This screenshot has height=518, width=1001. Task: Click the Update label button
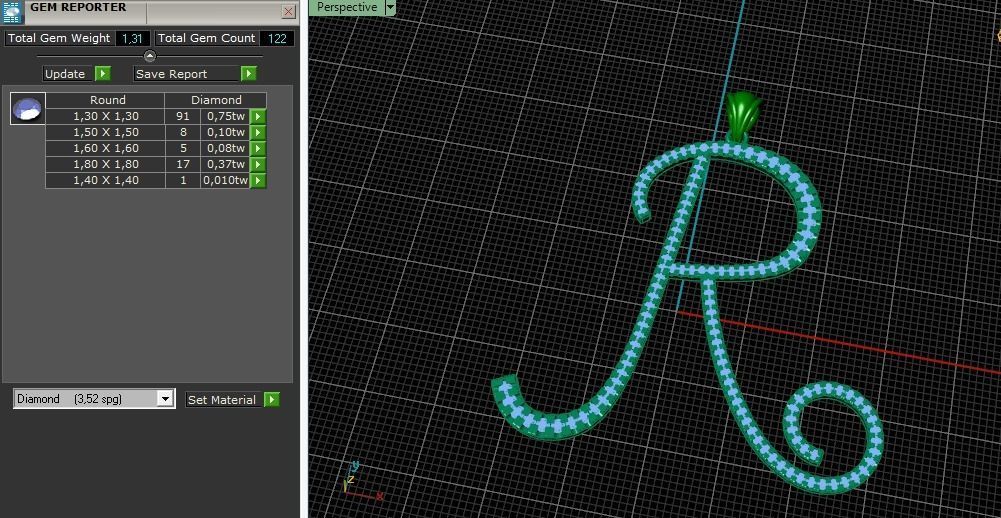click(x=68, y=73)
